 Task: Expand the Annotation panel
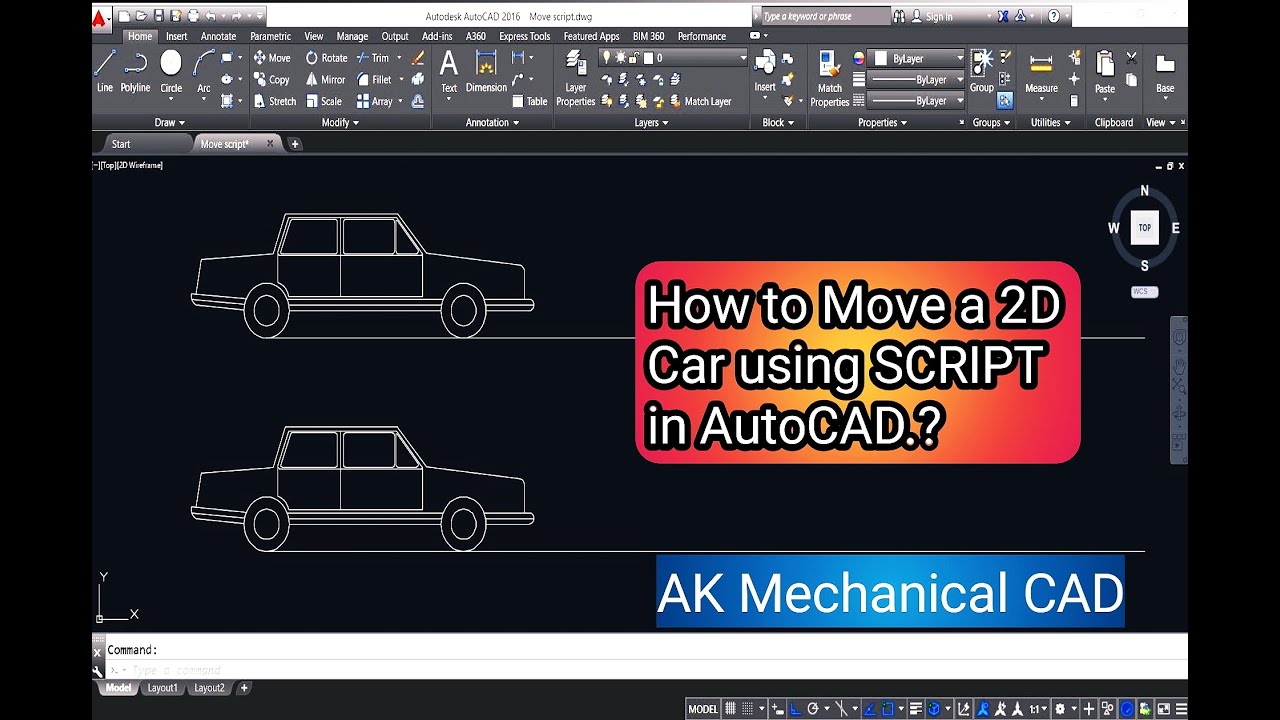point(493,122)
